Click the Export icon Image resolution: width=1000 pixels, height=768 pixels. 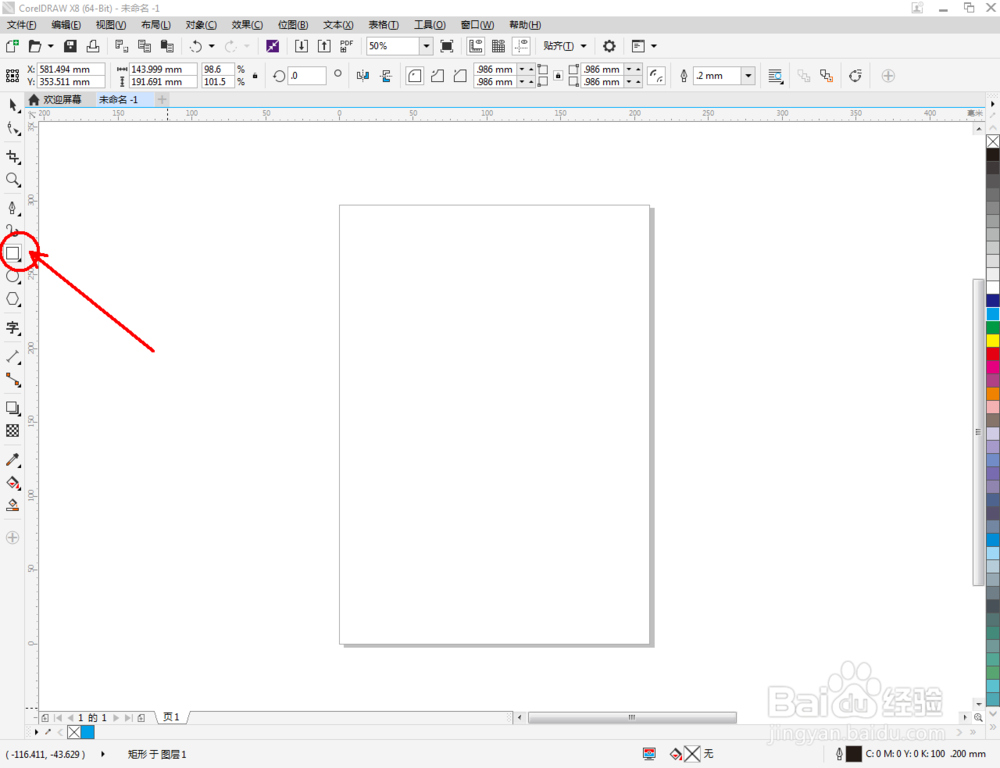click(x=324, y=46)
